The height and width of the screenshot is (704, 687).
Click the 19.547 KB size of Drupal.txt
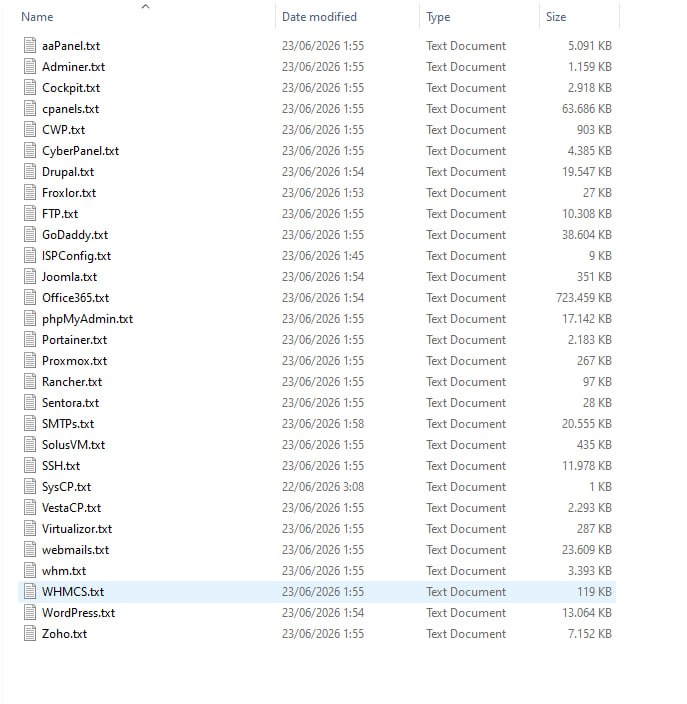[587, 172]
